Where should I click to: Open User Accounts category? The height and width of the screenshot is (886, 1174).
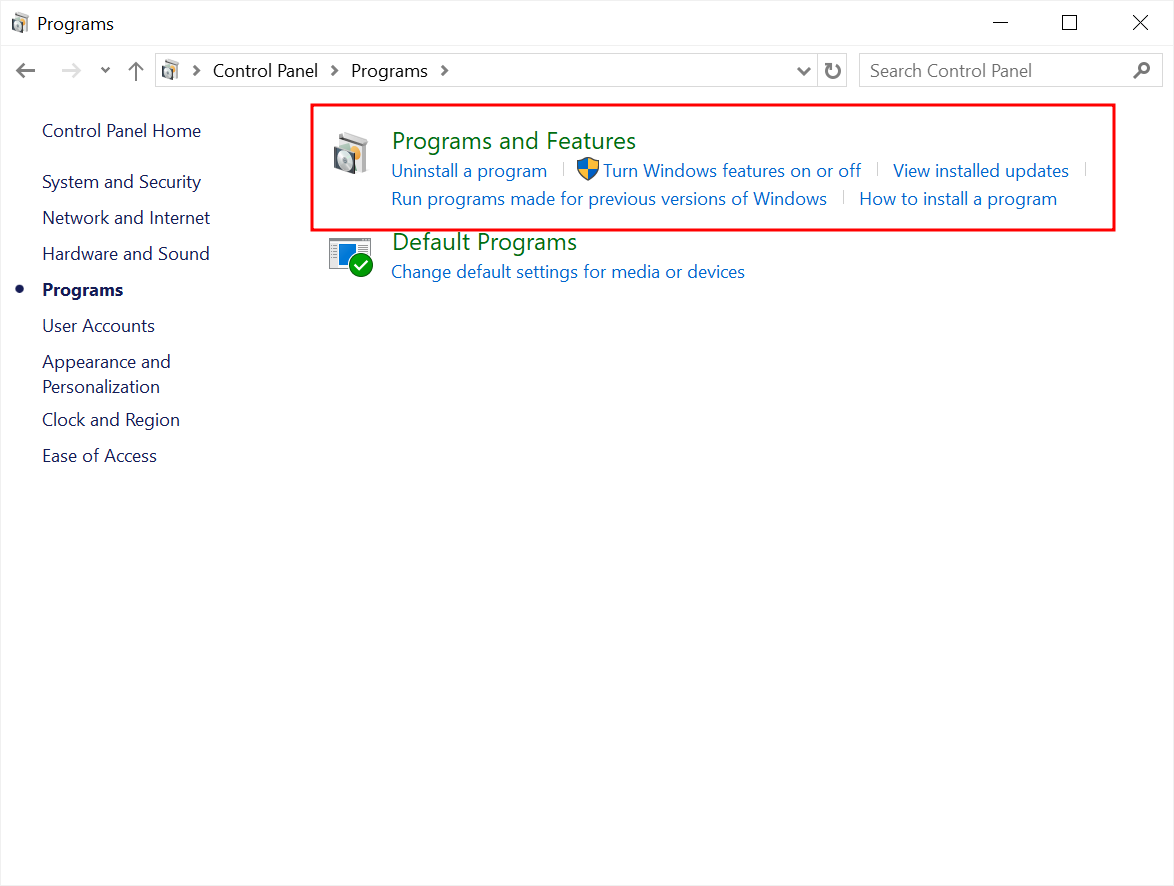pyautogui.click(x=98, y=326)
